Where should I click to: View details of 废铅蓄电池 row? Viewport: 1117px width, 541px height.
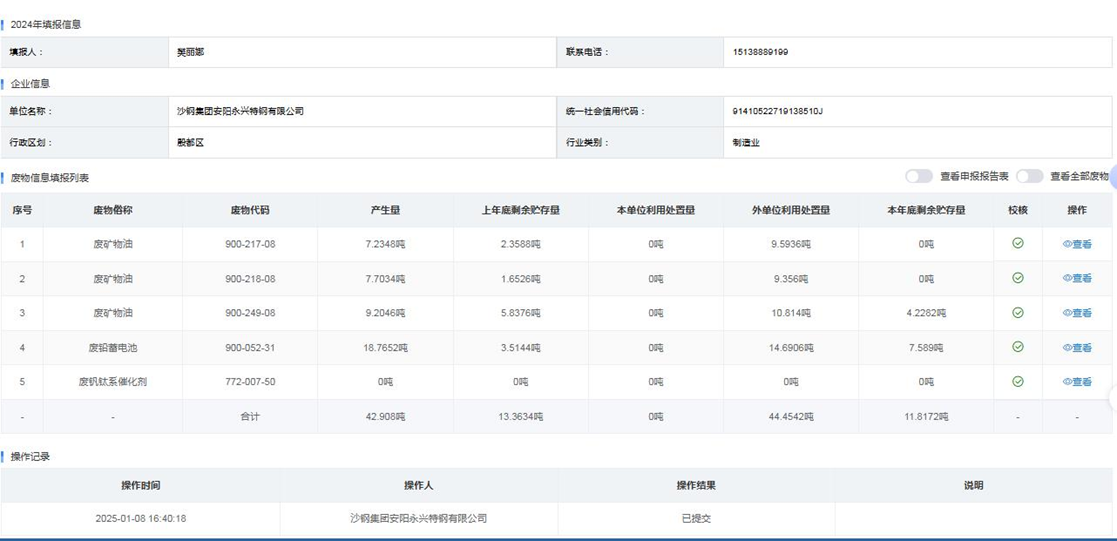pos(1077,348)
